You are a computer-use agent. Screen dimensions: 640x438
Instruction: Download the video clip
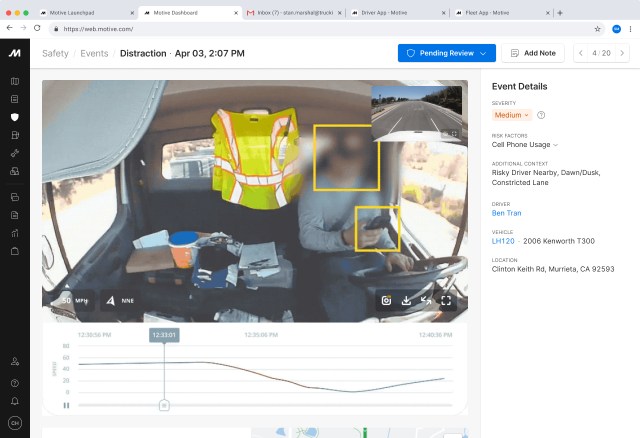tap(406, 299)
